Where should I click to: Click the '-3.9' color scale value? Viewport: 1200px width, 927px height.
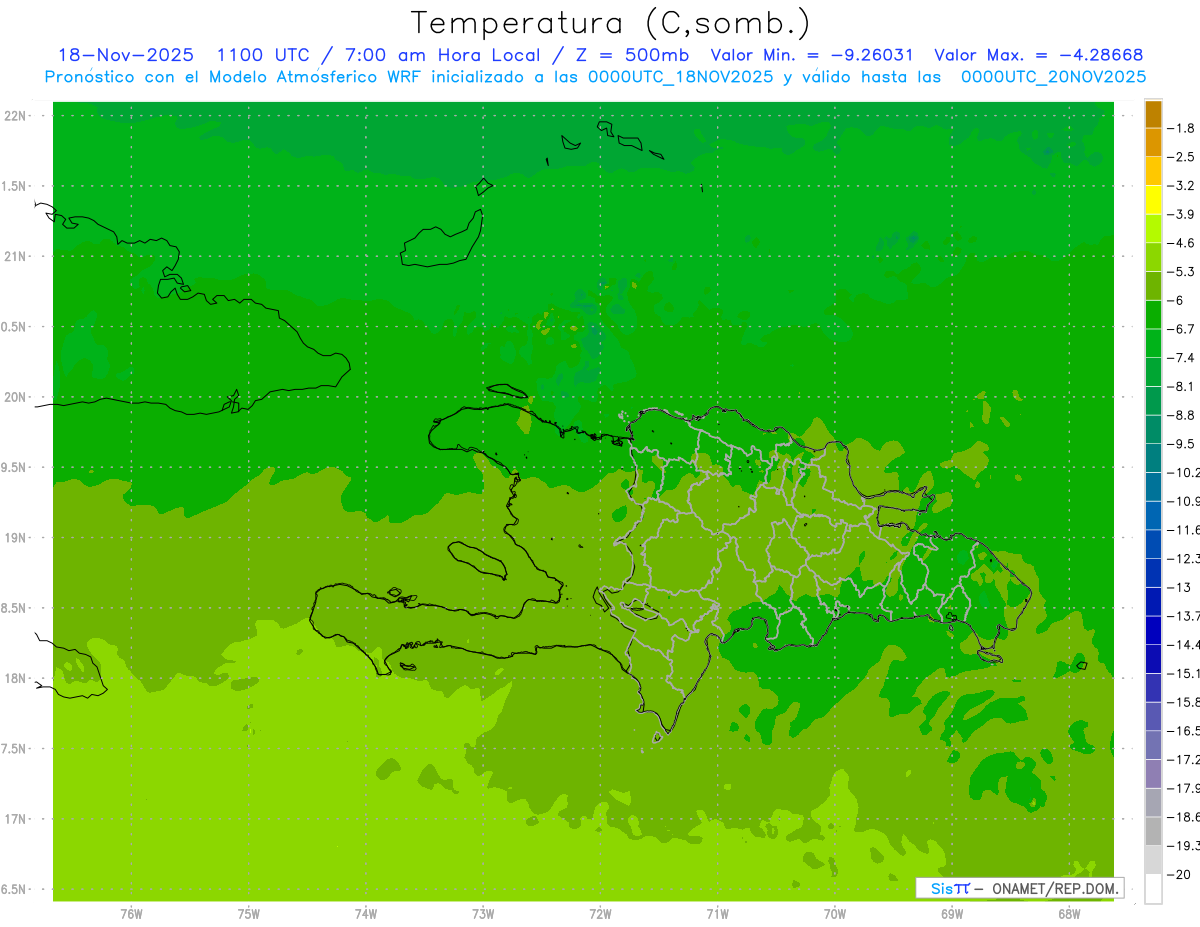(1181, 214)
